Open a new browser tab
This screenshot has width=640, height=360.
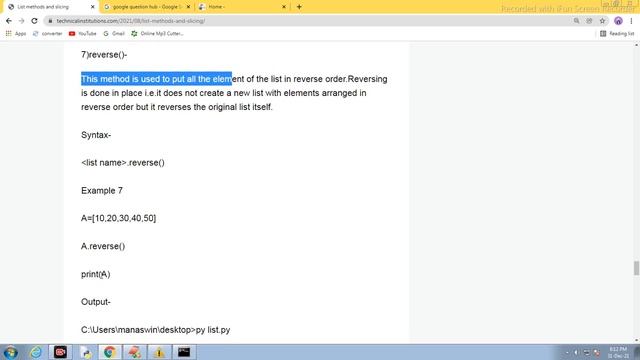click(299, 7)
